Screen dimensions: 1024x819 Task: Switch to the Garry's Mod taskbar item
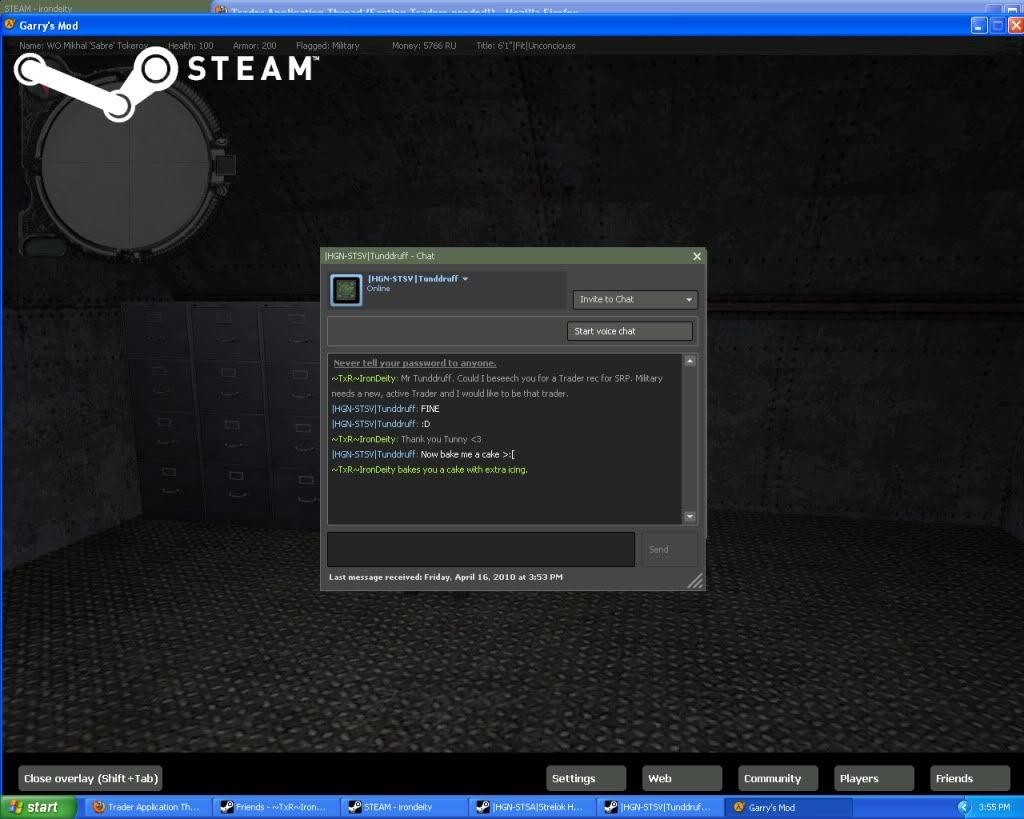click(789, 807)
